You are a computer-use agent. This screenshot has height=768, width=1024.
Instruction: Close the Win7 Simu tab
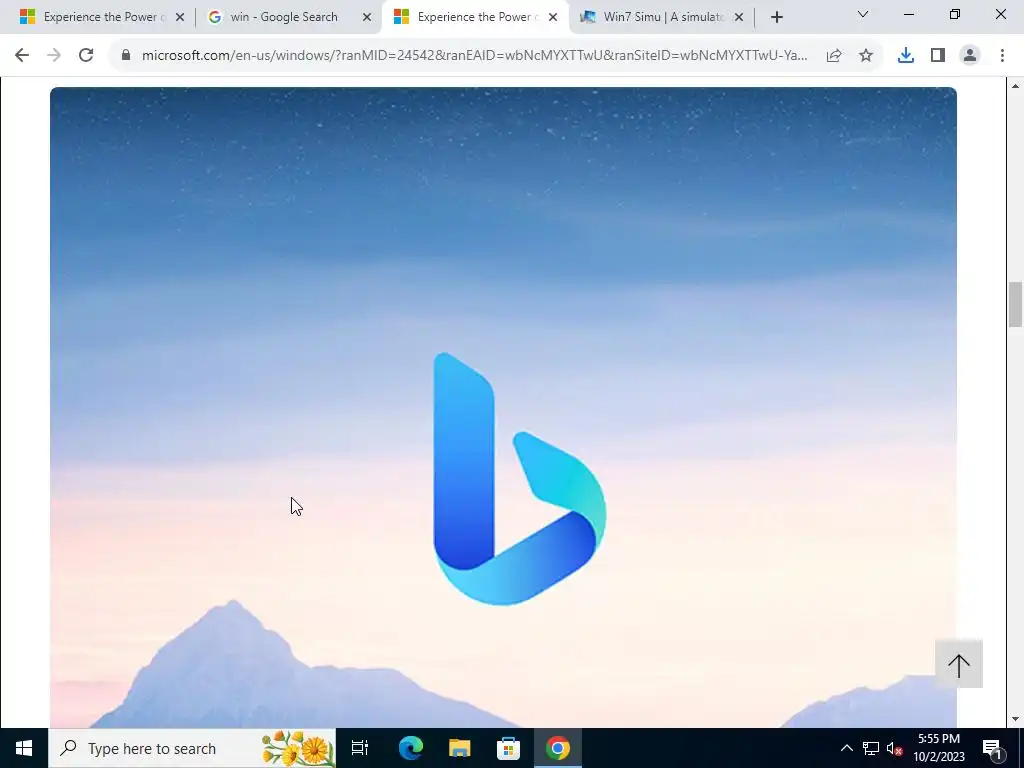(x=739, y=17)
